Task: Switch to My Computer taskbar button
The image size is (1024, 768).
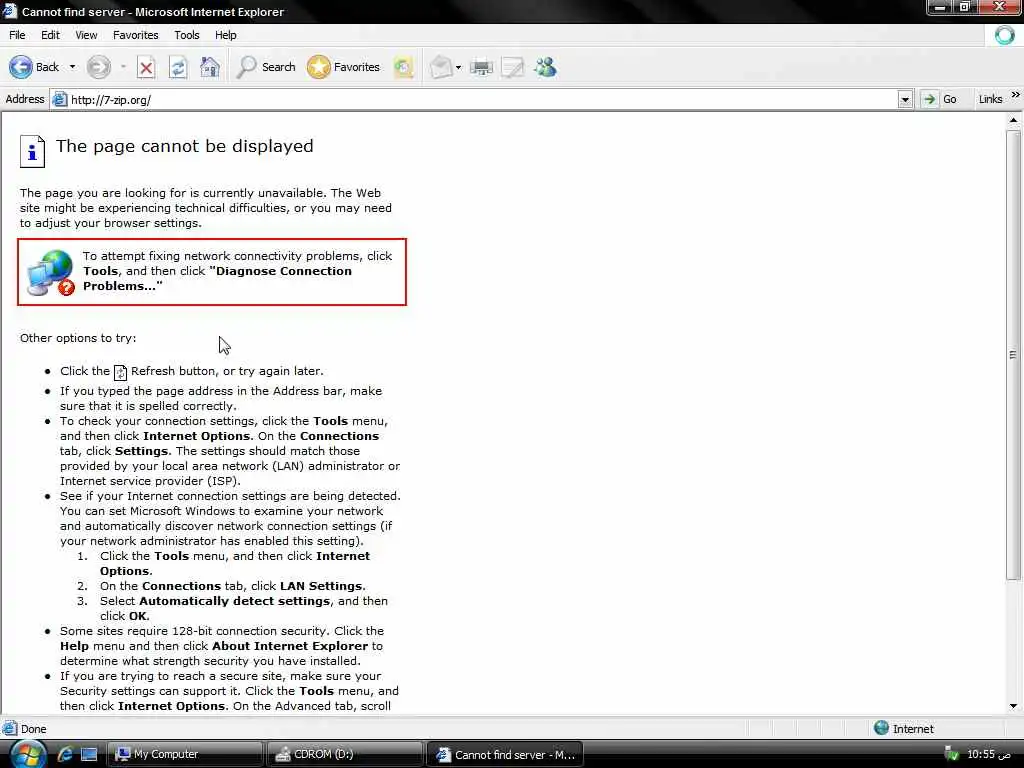Action: 185,754
